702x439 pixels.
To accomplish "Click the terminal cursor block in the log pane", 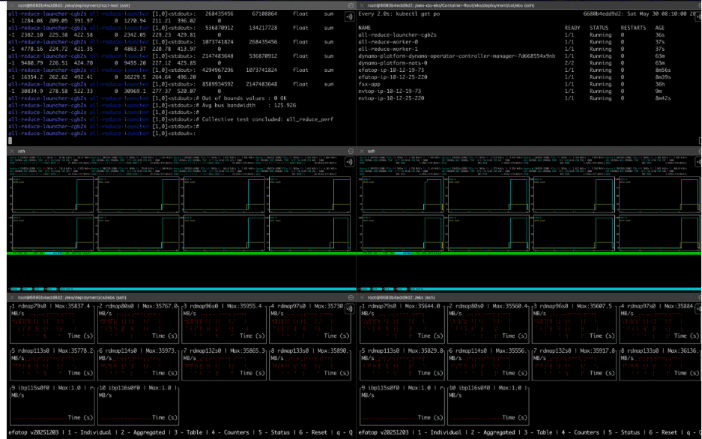I will 10,141.
